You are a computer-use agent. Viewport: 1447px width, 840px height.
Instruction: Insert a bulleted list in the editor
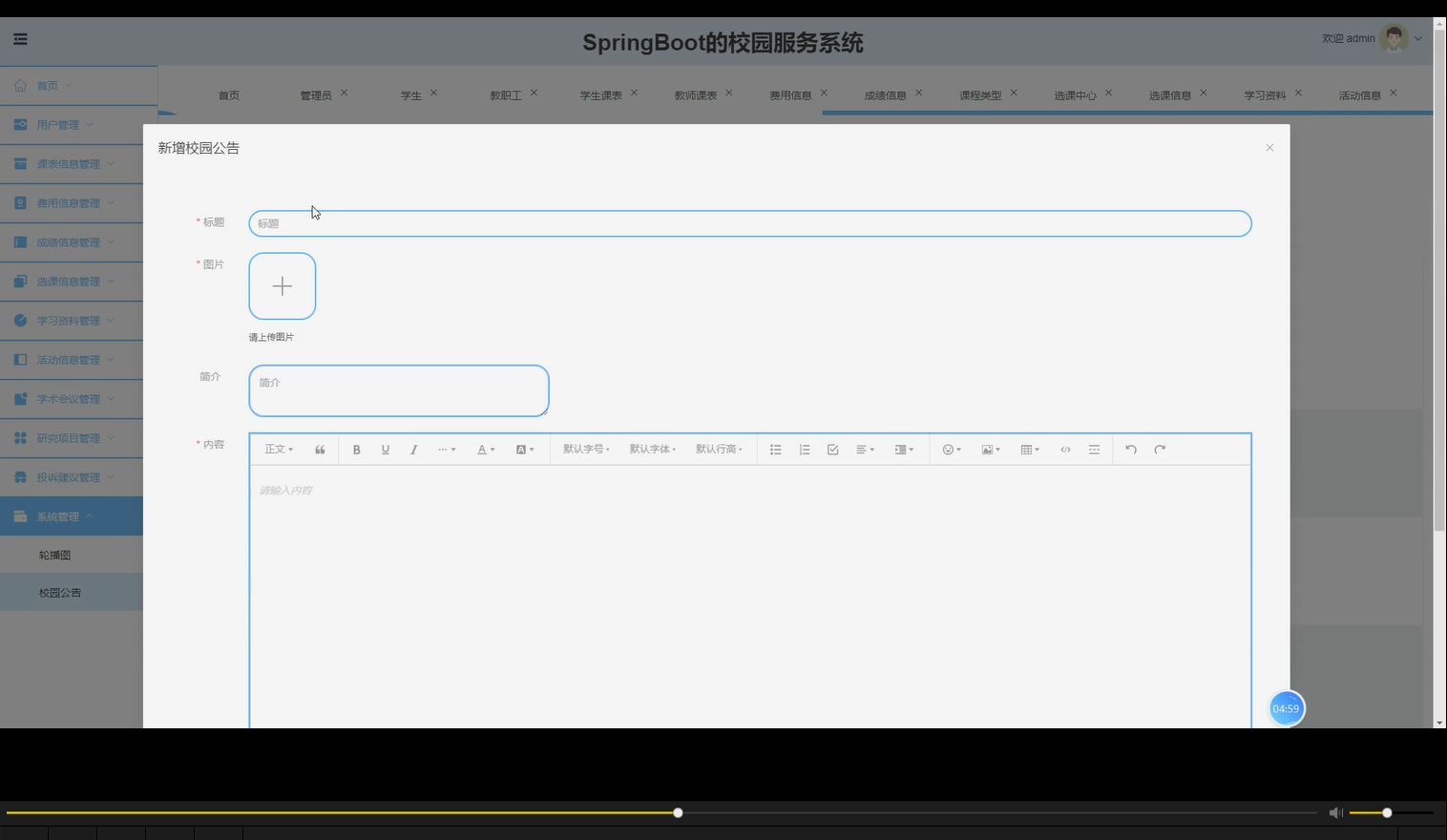776,450
